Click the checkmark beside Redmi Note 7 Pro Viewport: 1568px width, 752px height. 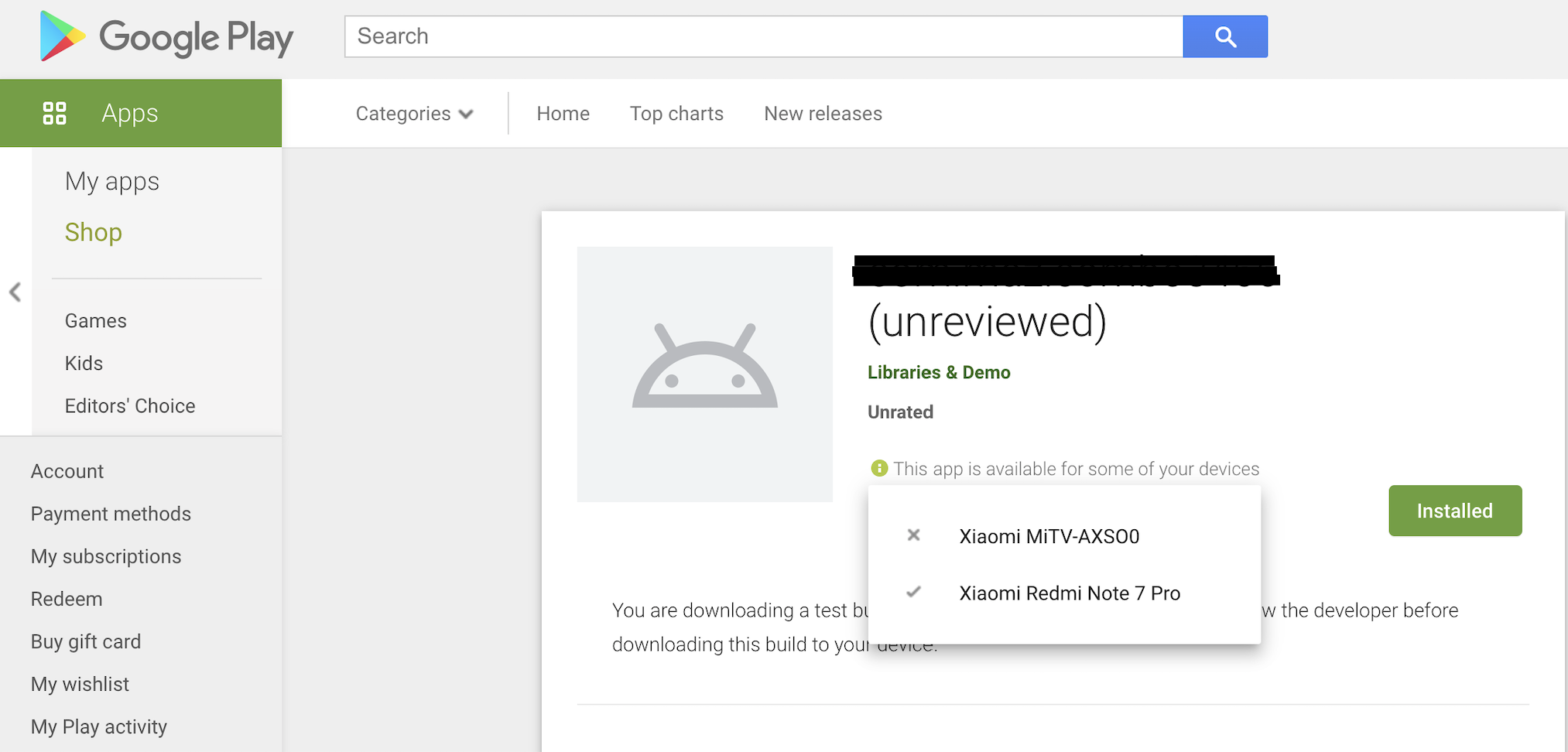coord(913,593)
